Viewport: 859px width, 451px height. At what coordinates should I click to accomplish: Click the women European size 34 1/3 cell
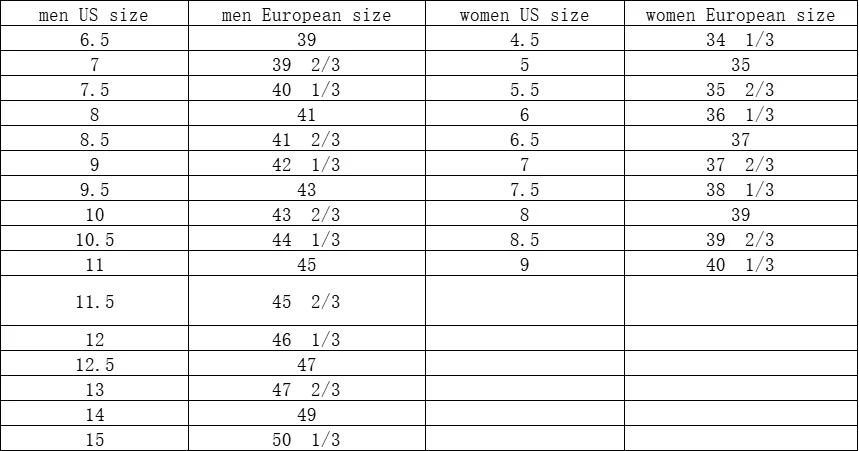coord(740,40)
